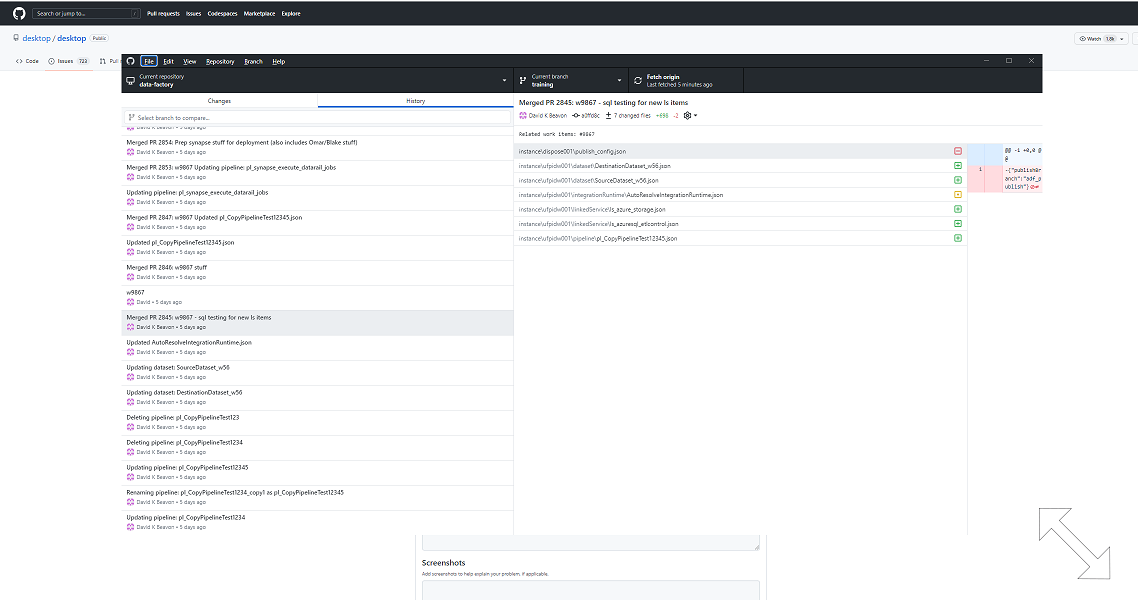Click the avatar on the Merged PR 2854 commit
The image size is (1138, 600).
click(131, 152)
